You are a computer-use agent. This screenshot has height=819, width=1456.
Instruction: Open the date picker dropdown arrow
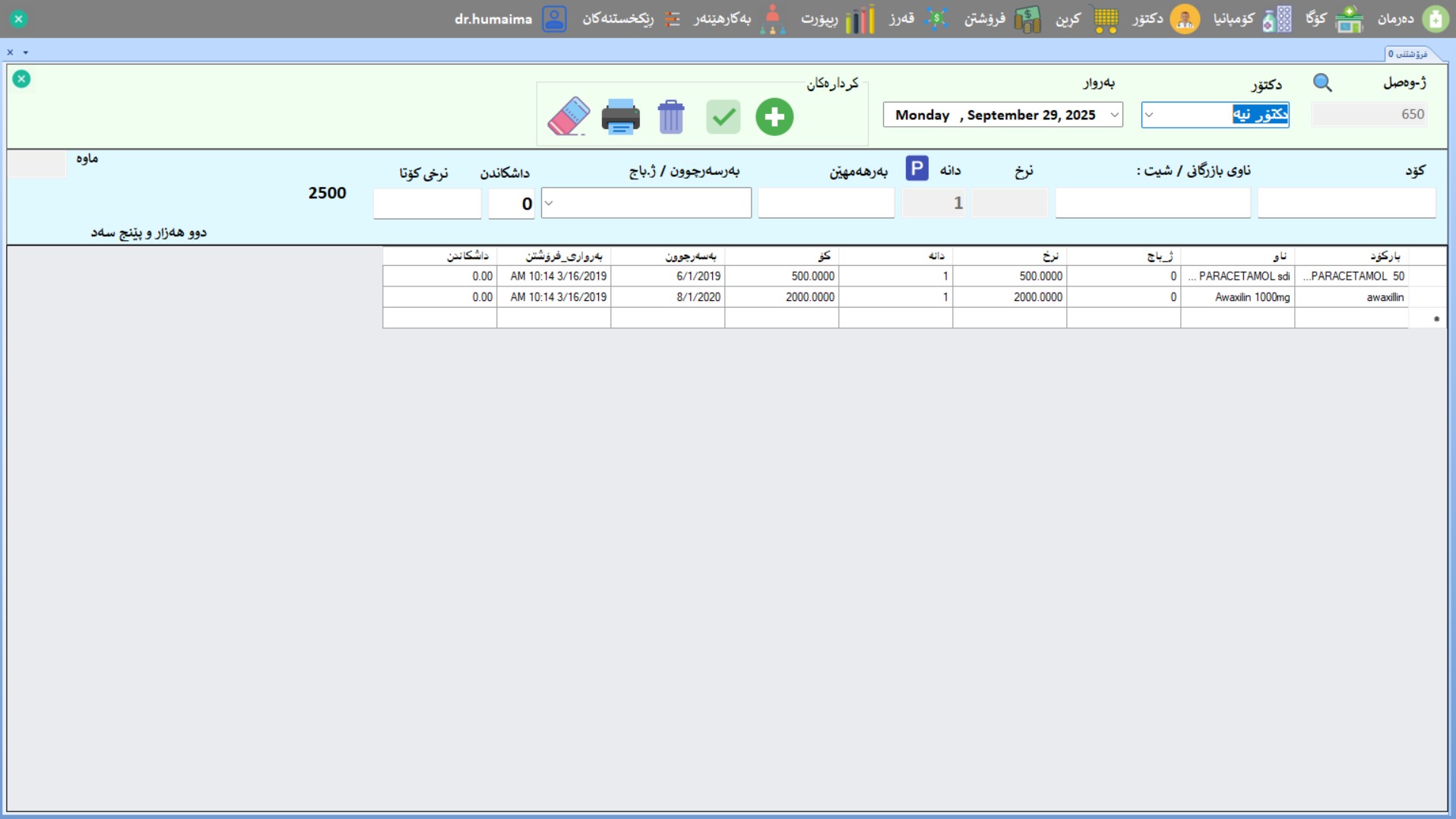(1114, 115)
